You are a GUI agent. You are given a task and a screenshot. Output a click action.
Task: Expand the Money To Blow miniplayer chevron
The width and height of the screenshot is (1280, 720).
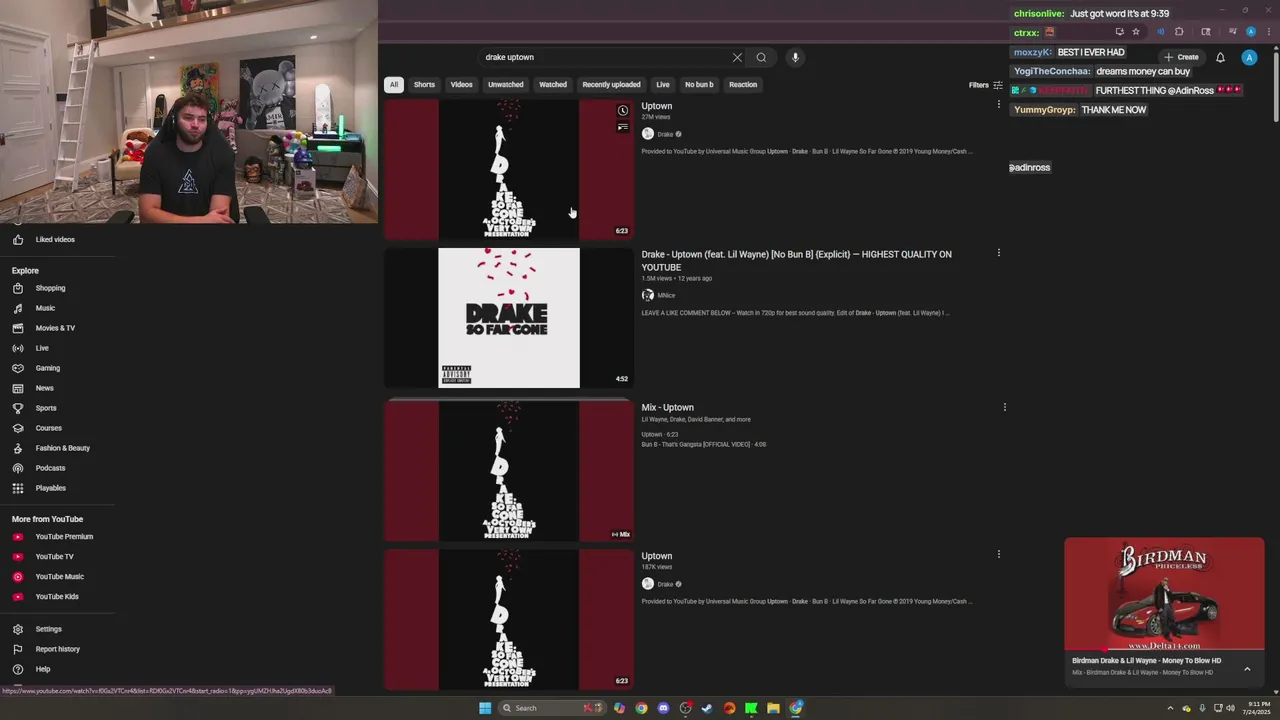pyautogui.click(x=1247, y=668)
